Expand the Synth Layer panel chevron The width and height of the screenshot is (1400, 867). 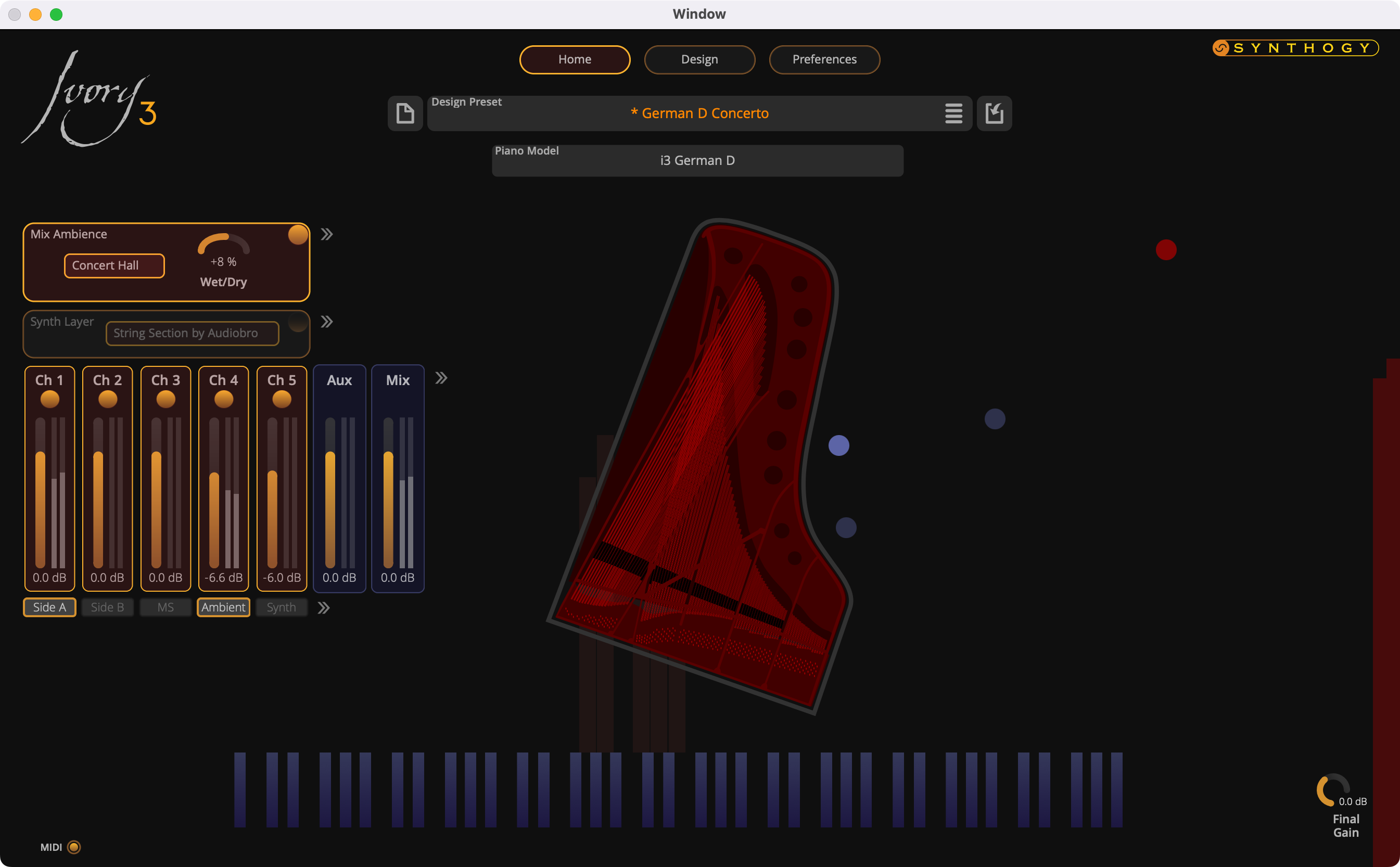click(327, 322)
